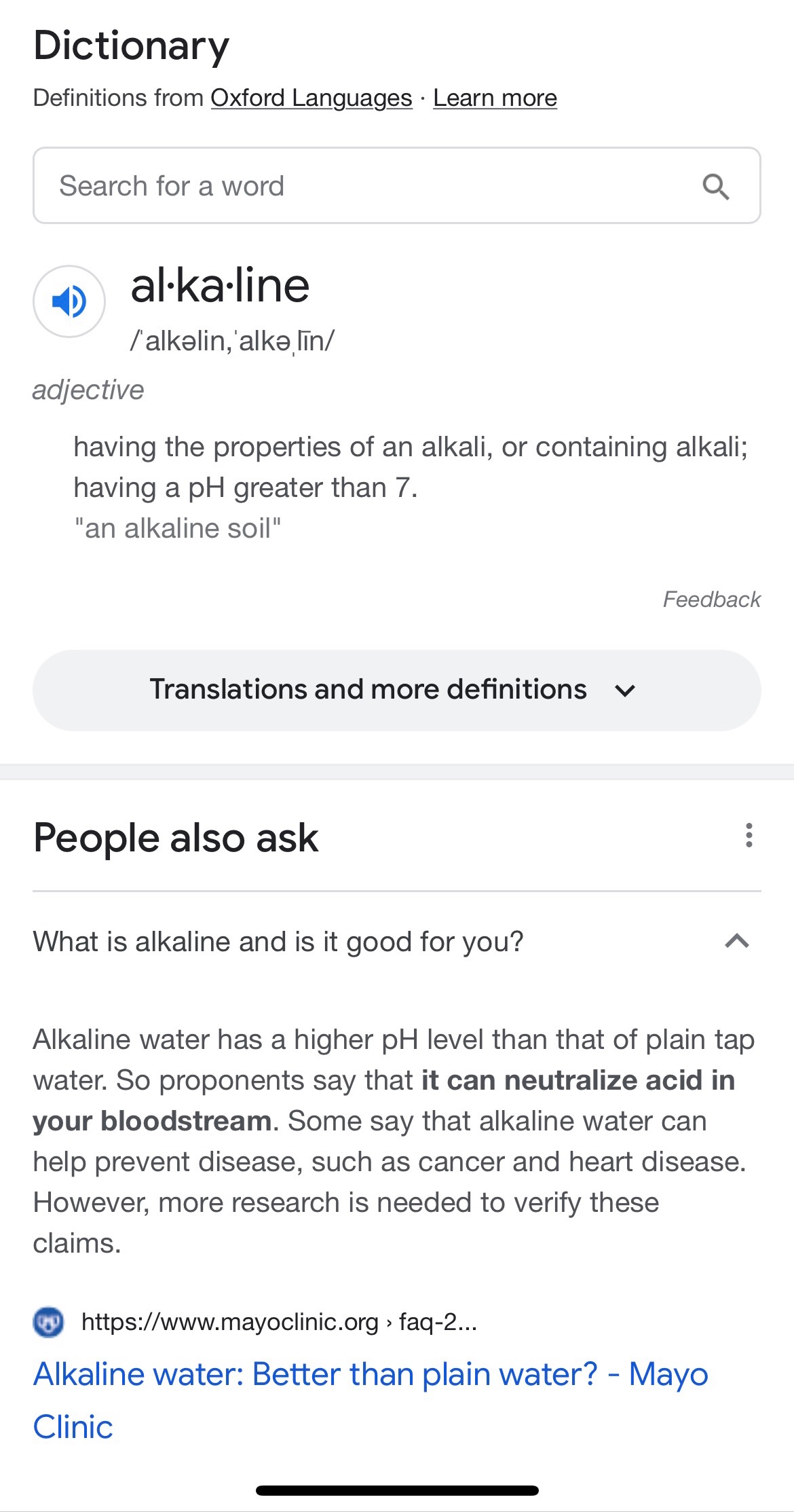
Task: Tap the 'an alkaline soil' example
Action: click(178, 528)
